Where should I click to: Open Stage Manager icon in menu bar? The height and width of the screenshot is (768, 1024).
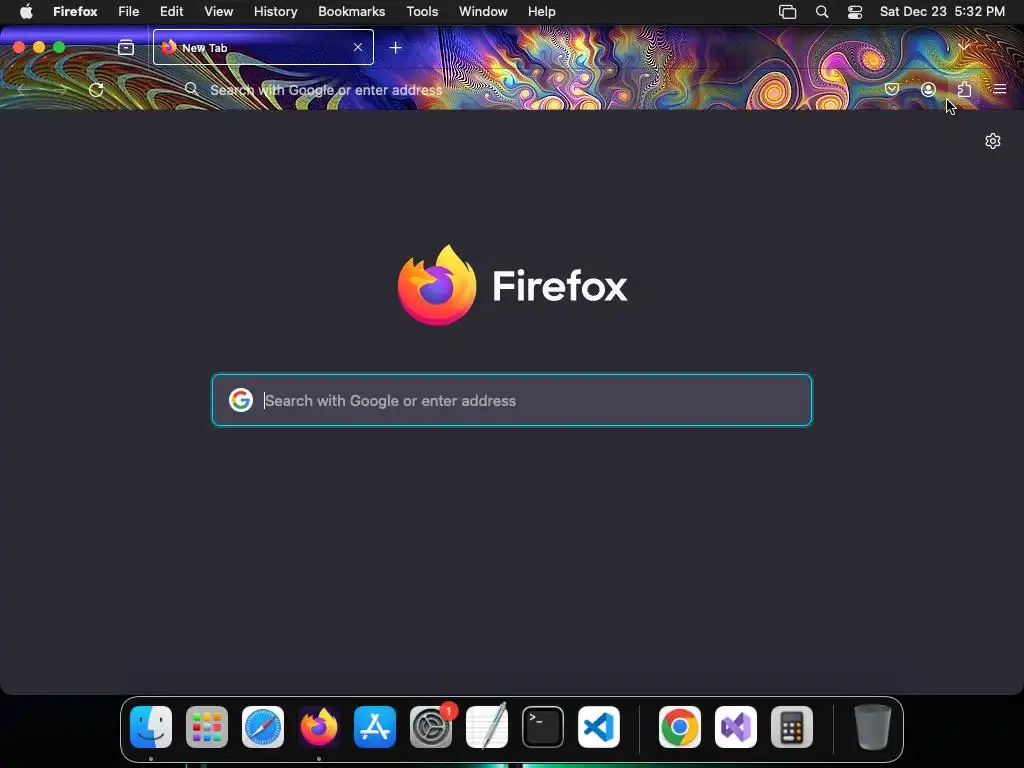pyautogui.click(x=788, y=12)
